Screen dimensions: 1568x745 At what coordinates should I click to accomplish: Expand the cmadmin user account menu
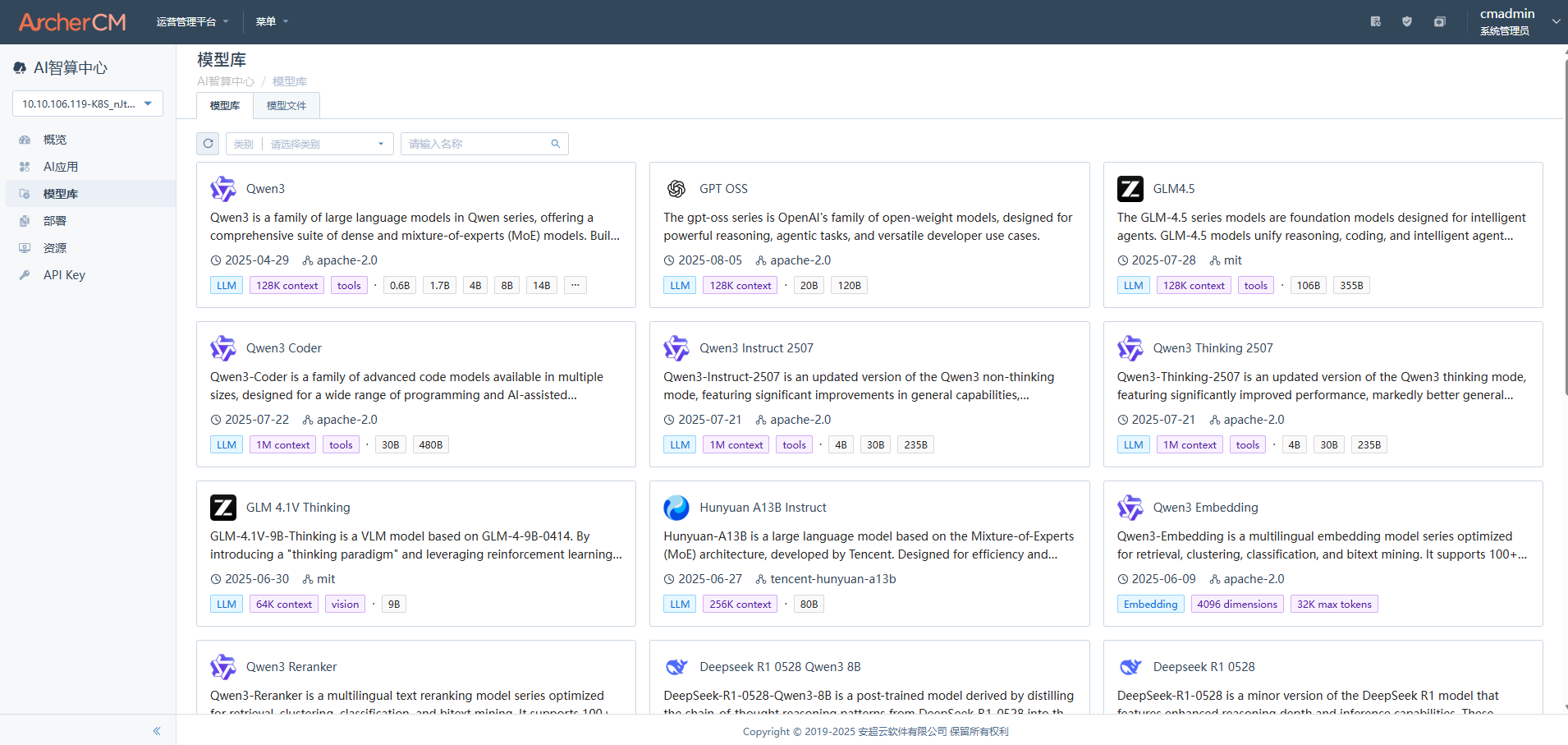(1517, 21)
